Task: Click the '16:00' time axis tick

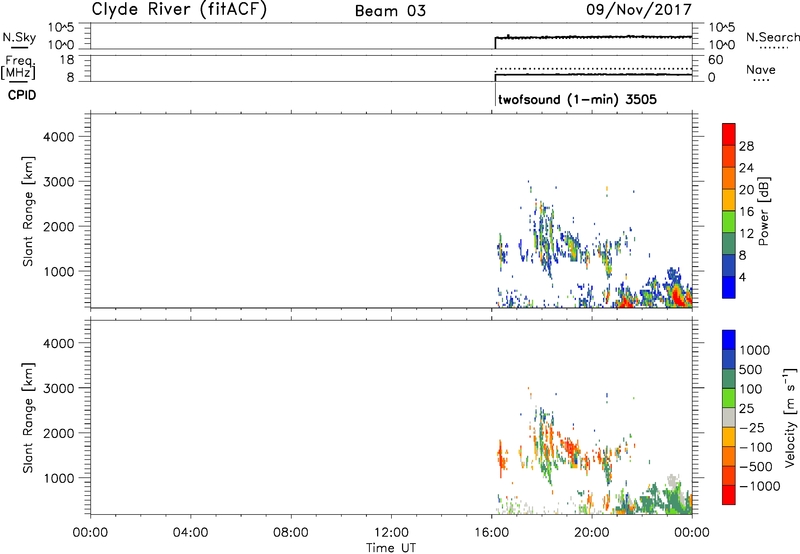Action: point(491,533)
